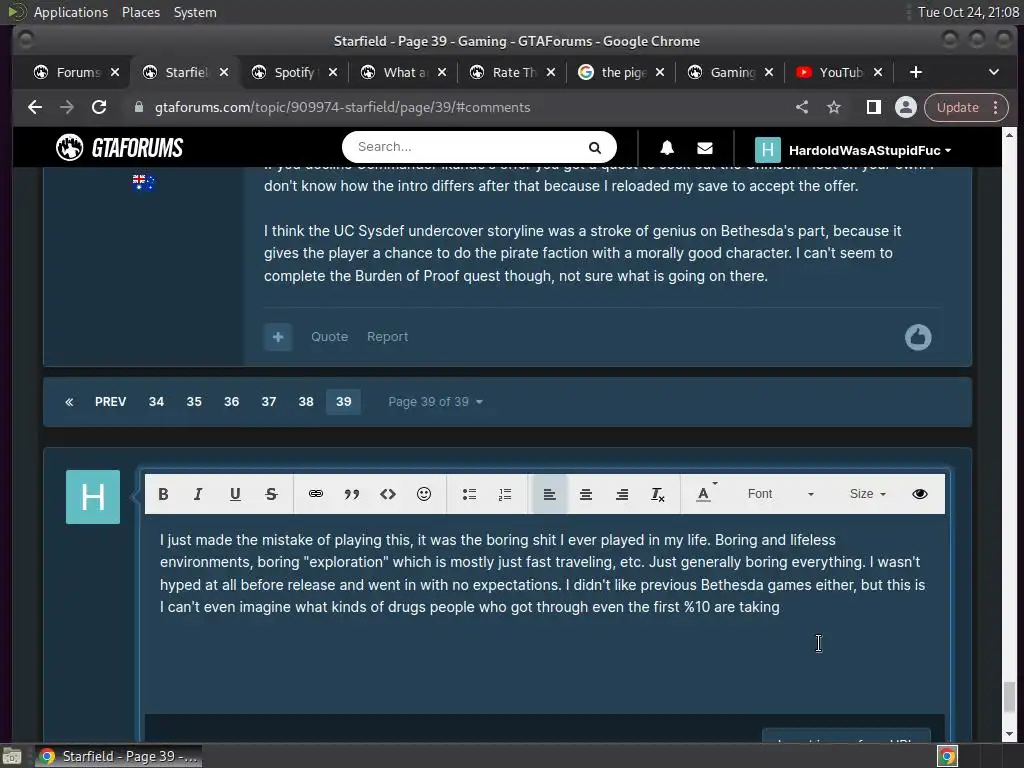
Task: Toggle editor preview eye icon
Action: 920,494
